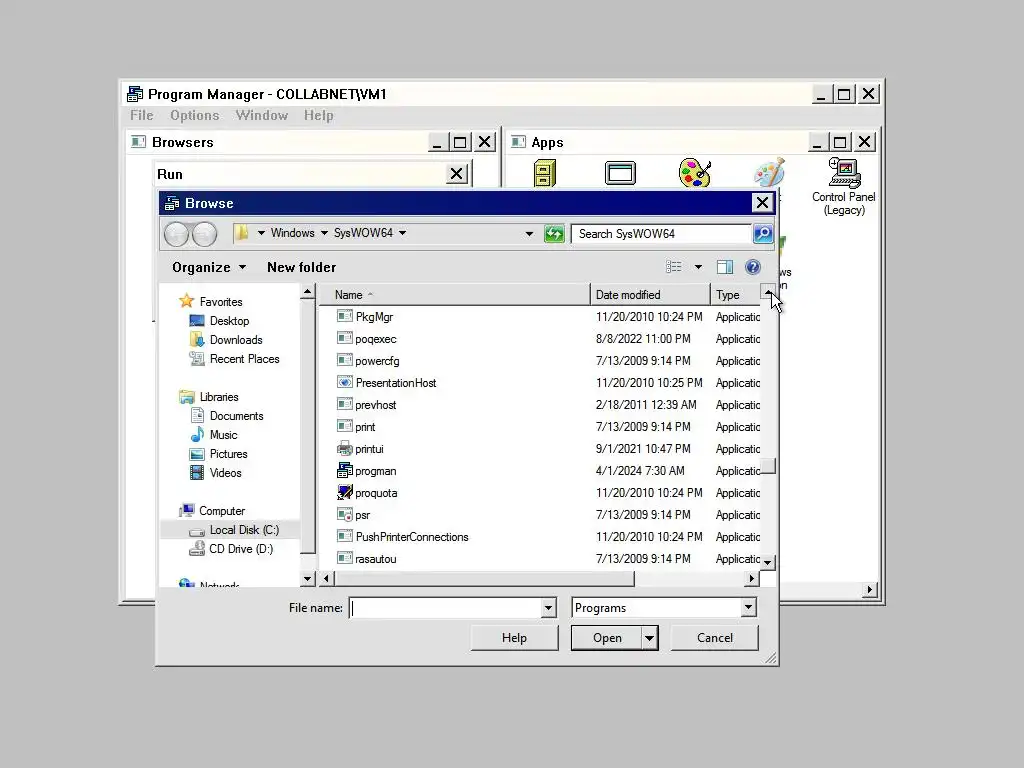Select CD Drive (D:)
The width and height of the screenshot is (1024, 768).
[x=241, y=549]
